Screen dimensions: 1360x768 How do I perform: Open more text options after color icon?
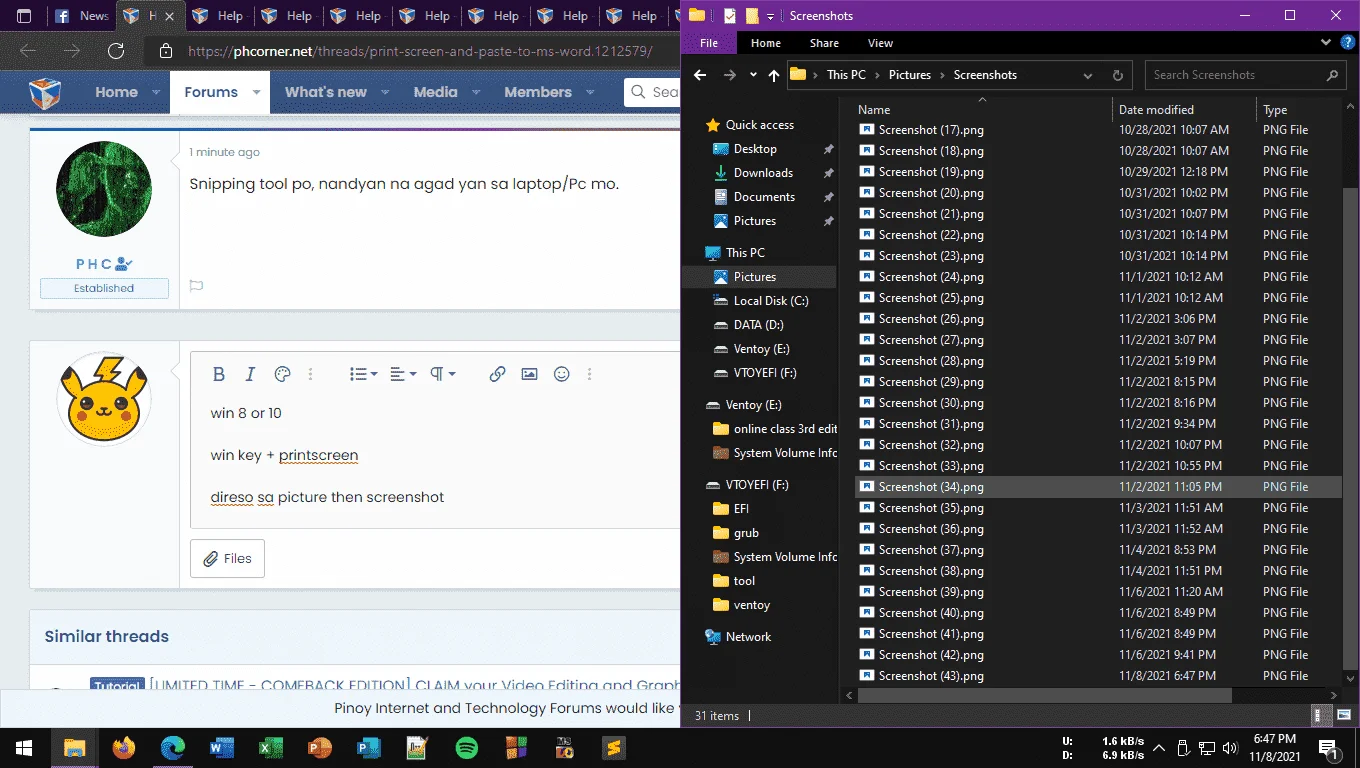click(x=311, y=374)
